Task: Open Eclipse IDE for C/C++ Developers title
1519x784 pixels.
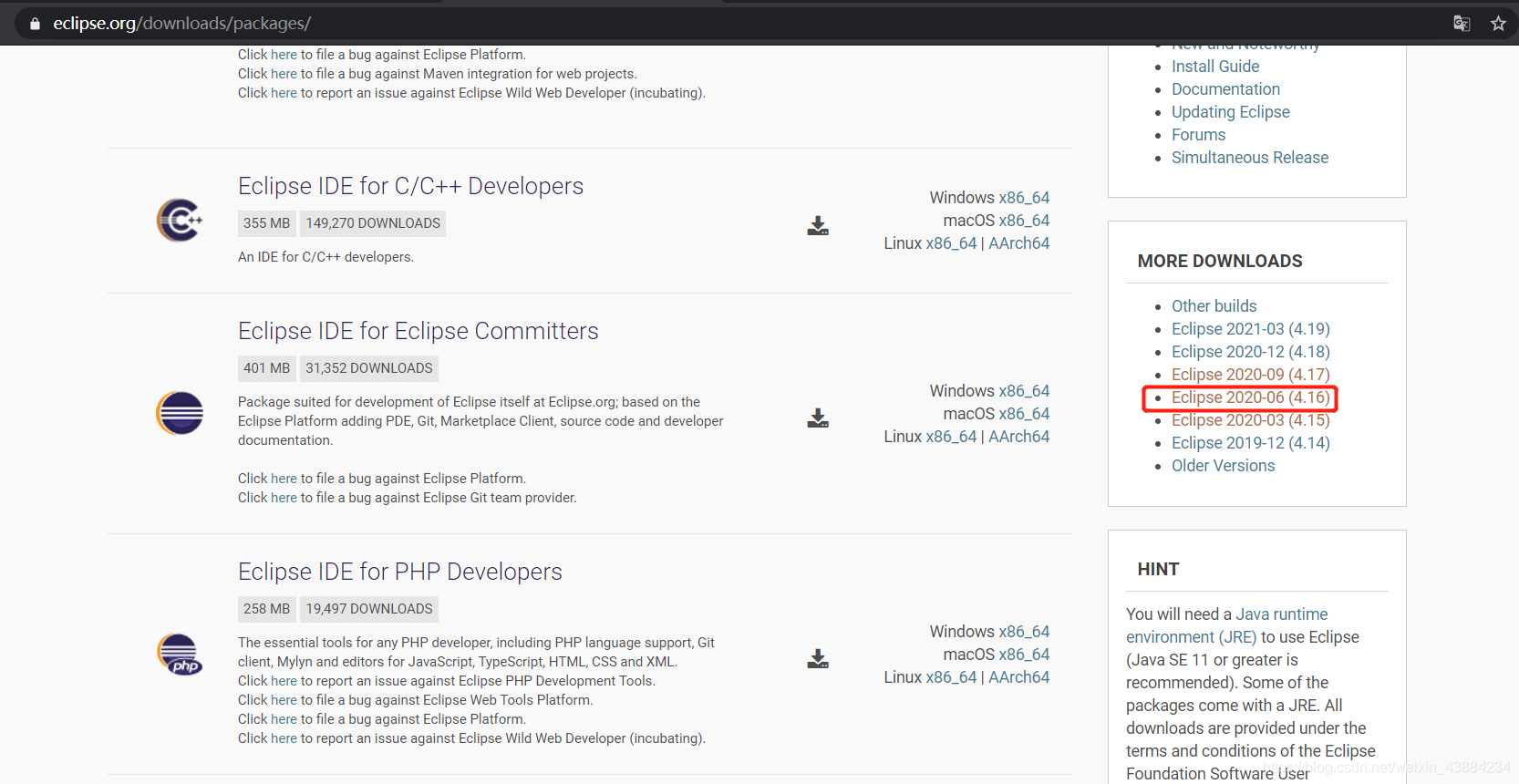Action: tap(410, 186)
